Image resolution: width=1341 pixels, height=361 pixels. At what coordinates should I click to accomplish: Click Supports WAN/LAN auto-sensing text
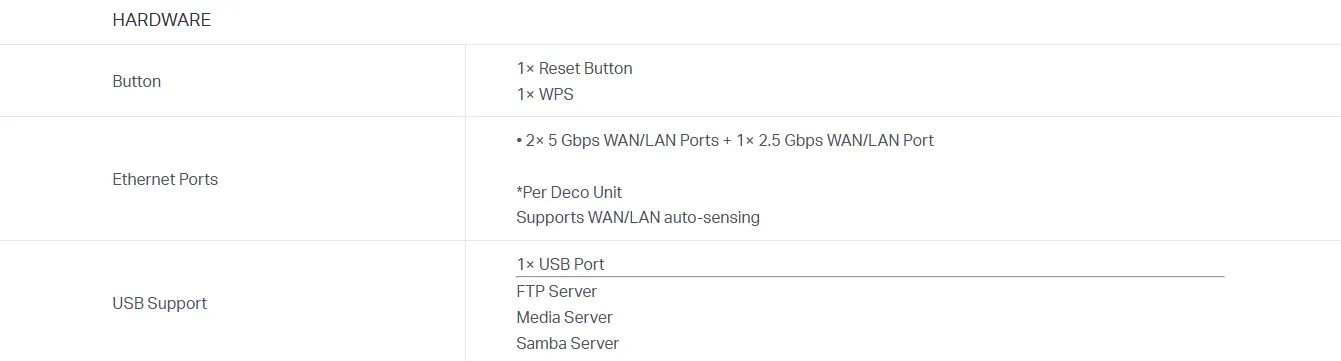point(638,217)
